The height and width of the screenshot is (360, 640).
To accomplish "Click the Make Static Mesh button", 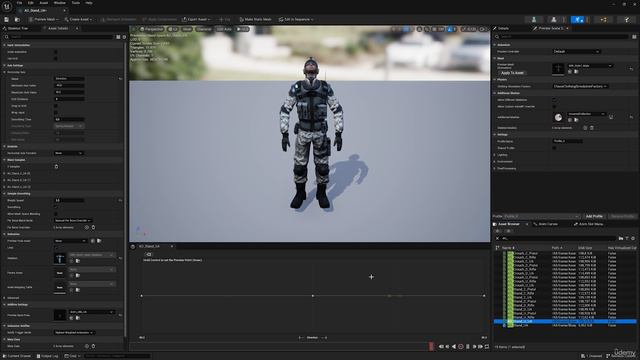I will click(x=255, y=19).
